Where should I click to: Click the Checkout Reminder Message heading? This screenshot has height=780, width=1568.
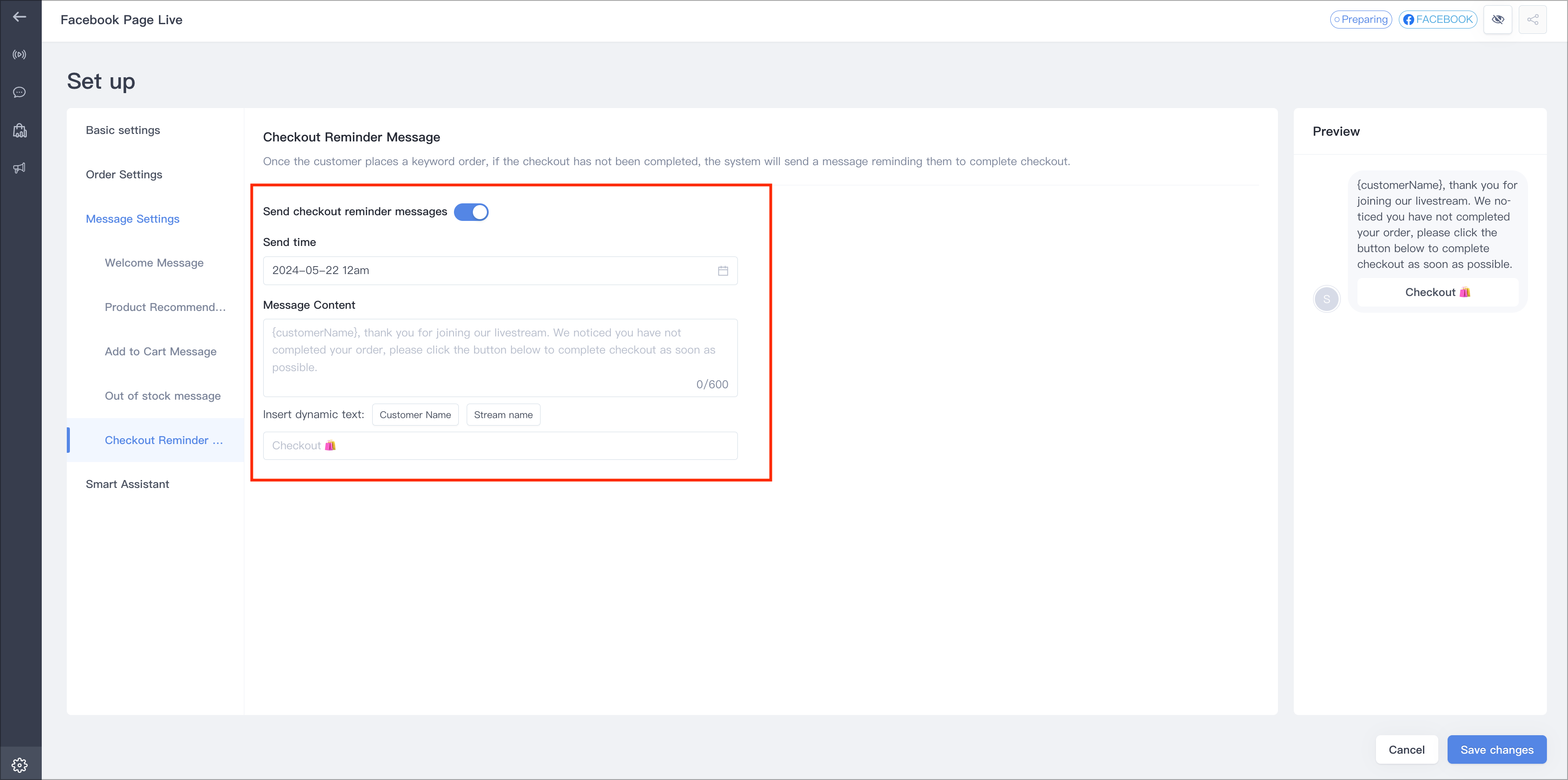(351, 137)
